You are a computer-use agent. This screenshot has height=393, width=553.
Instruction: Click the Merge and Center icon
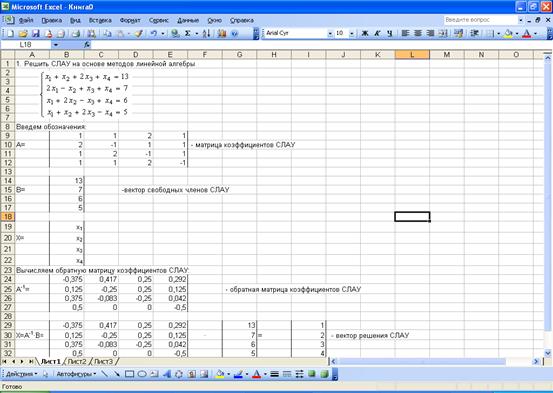443,34
